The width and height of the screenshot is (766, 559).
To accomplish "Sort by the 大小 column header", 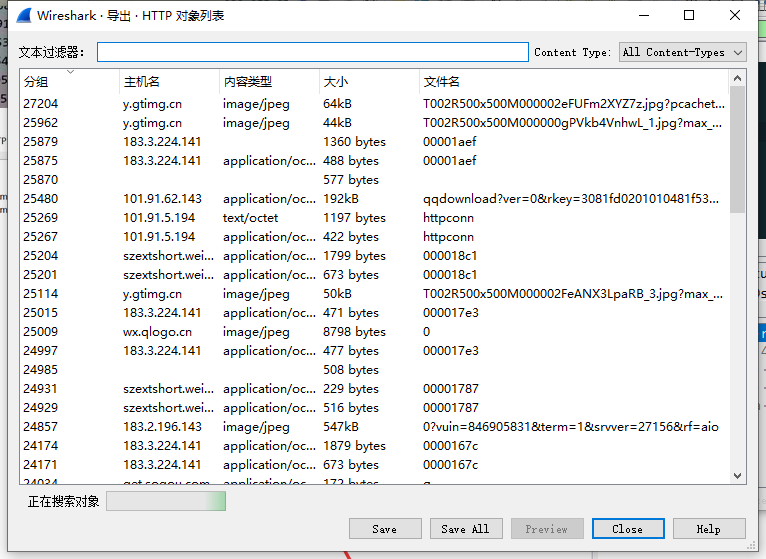I will pos(369,82).
